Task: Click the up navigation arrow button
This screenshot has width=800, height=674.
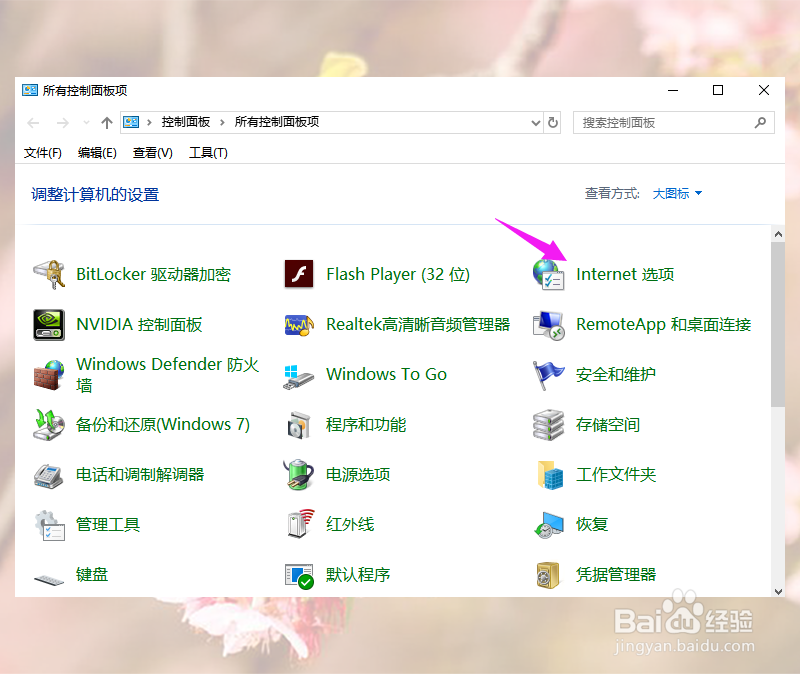Action: 107,122
